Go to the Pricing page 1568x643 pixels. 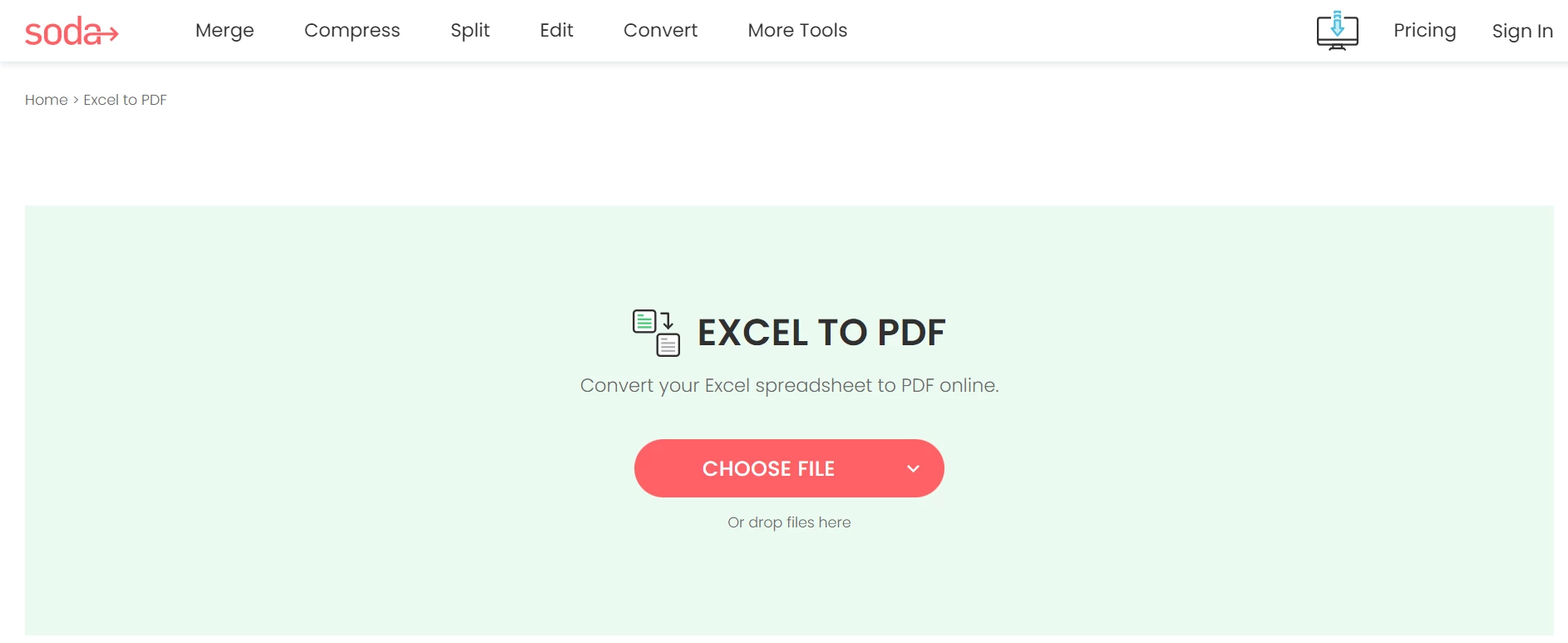click(x=1424, y=31)
